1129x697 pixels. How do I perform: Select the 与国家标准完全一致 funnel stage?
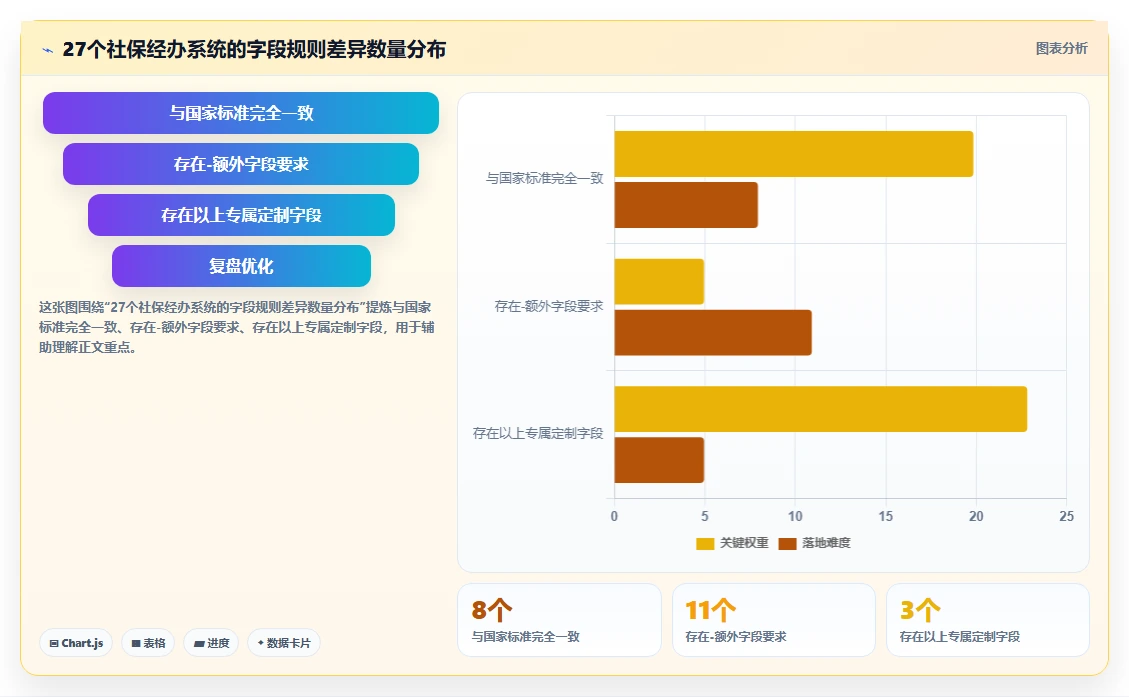click(240, 113)
